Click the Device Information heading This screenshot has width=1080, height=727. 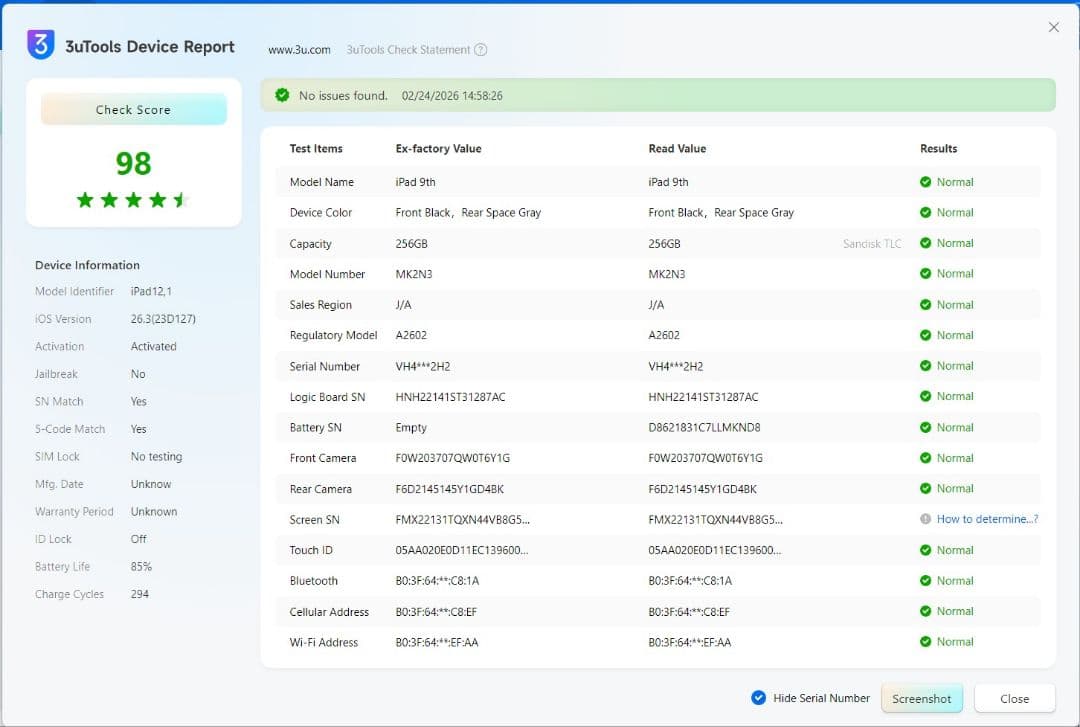coord(87,265)
